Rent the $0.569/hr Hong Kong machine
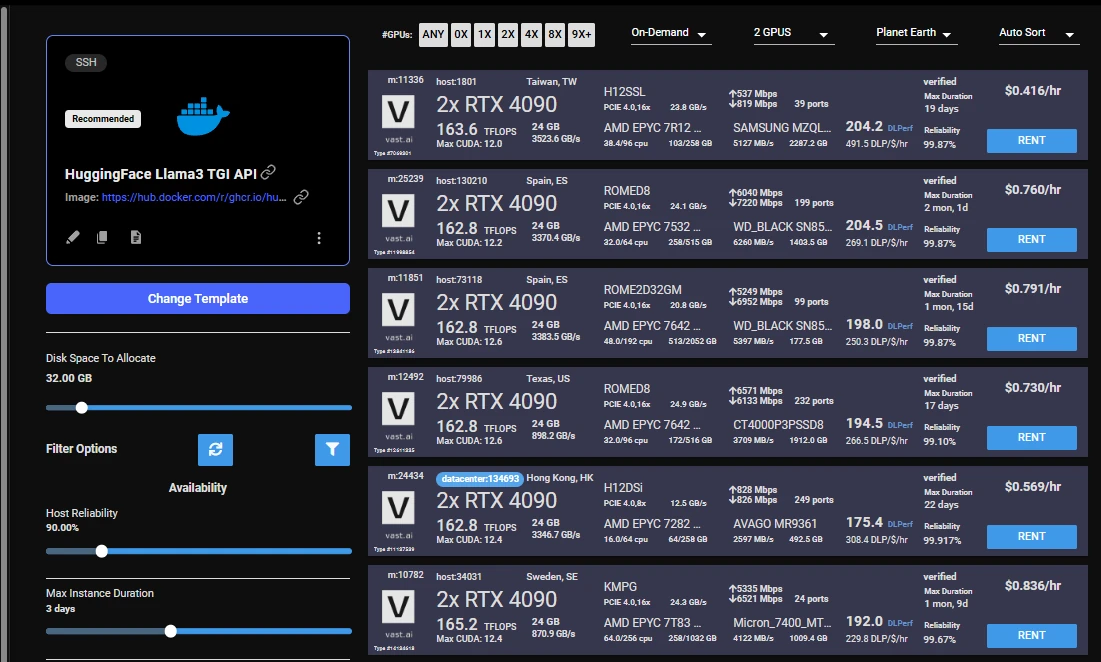 [1031, 536]
